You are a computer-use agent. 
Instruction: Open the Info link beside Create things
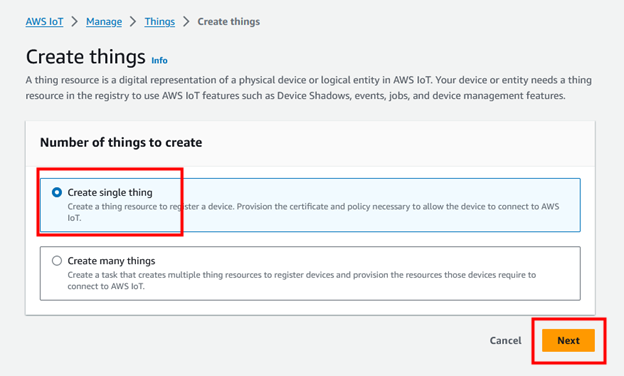[x=159, y=60]
